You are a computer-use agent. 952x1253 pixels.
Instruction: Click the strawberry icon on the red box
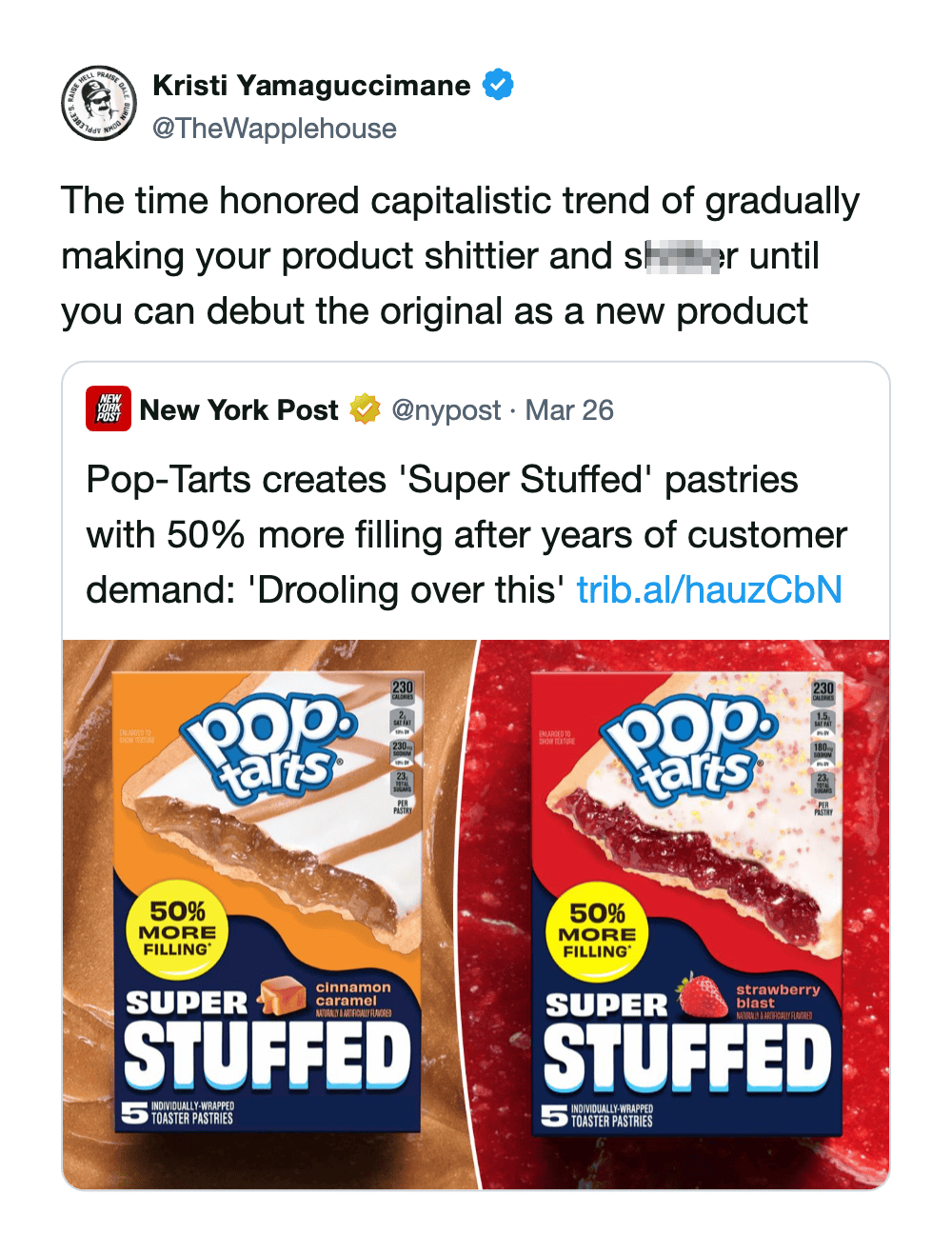tap(703, 996)
